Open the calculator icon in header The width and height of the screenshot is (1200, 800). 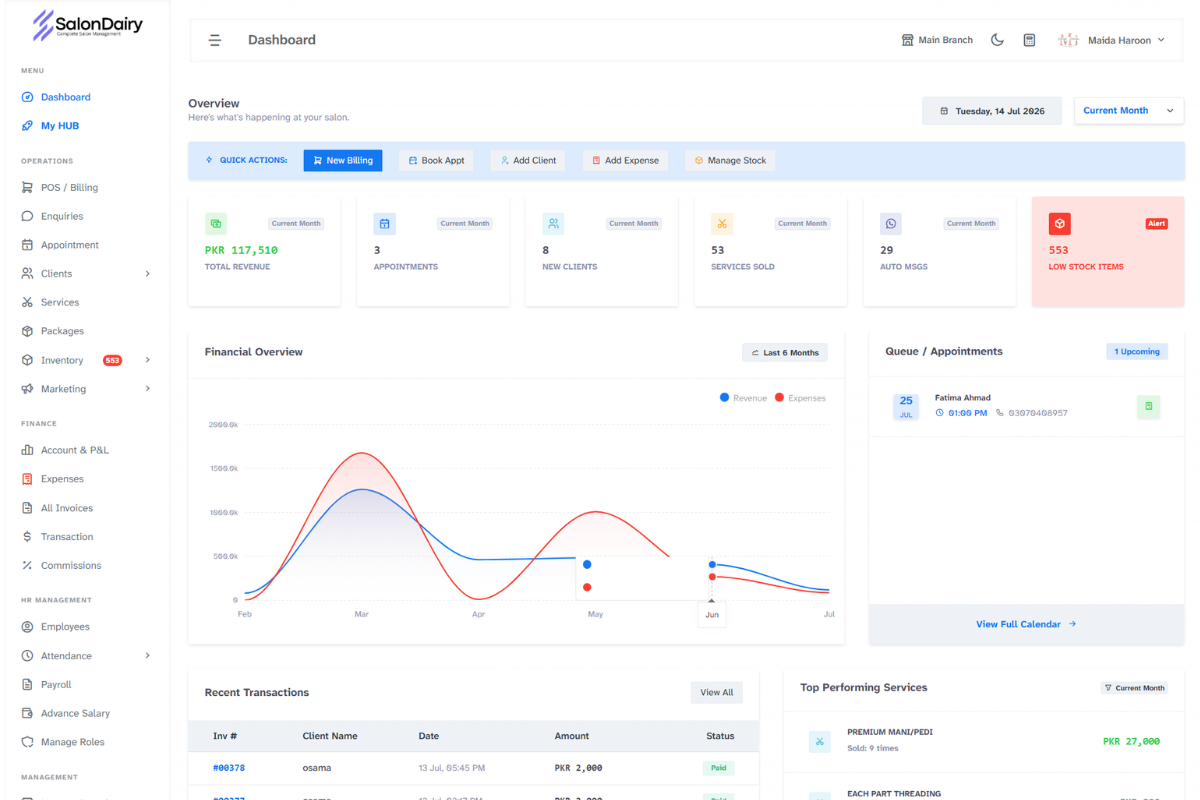[1029, 40]
